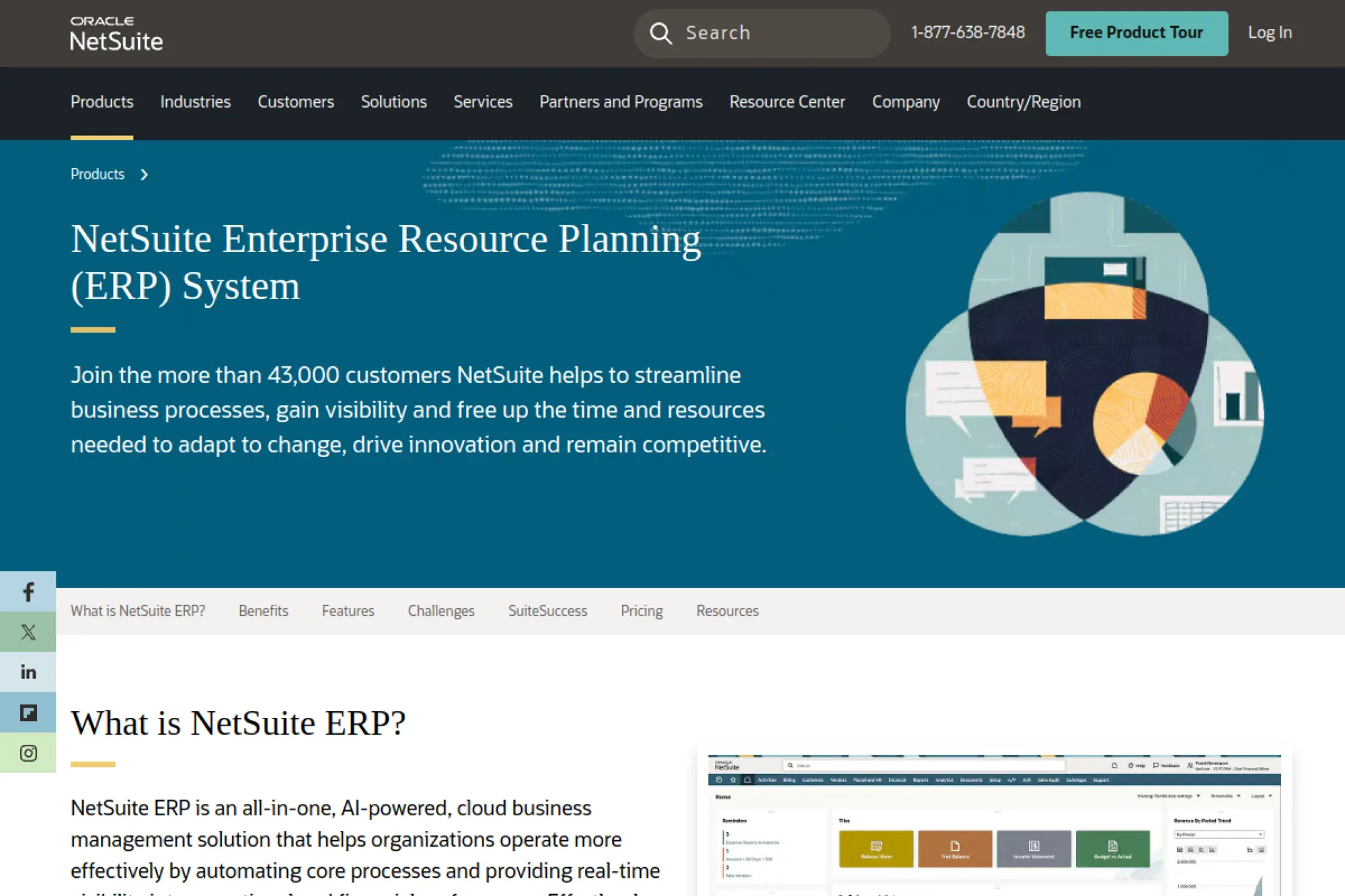The width and height of the screenshot is (1345, 896).
Task: Open the Country/Region selector
Action: 1023,101
